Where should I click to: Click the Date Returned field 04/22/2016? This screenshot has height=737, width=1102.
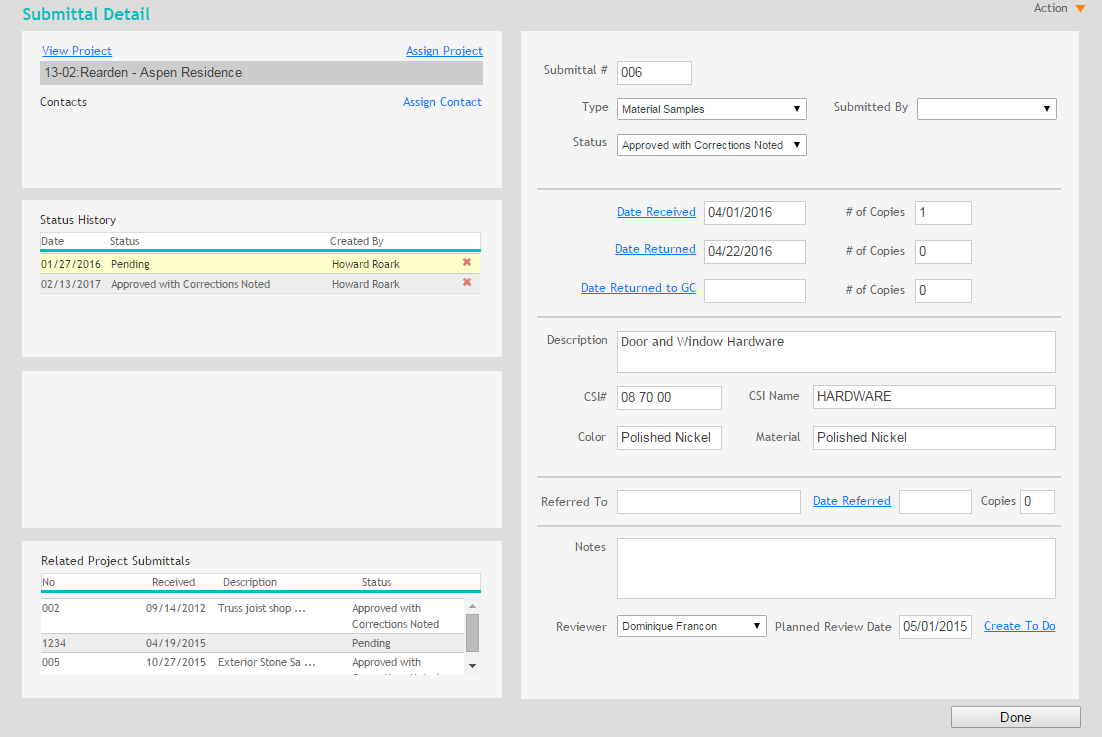(x=755, y=252)
